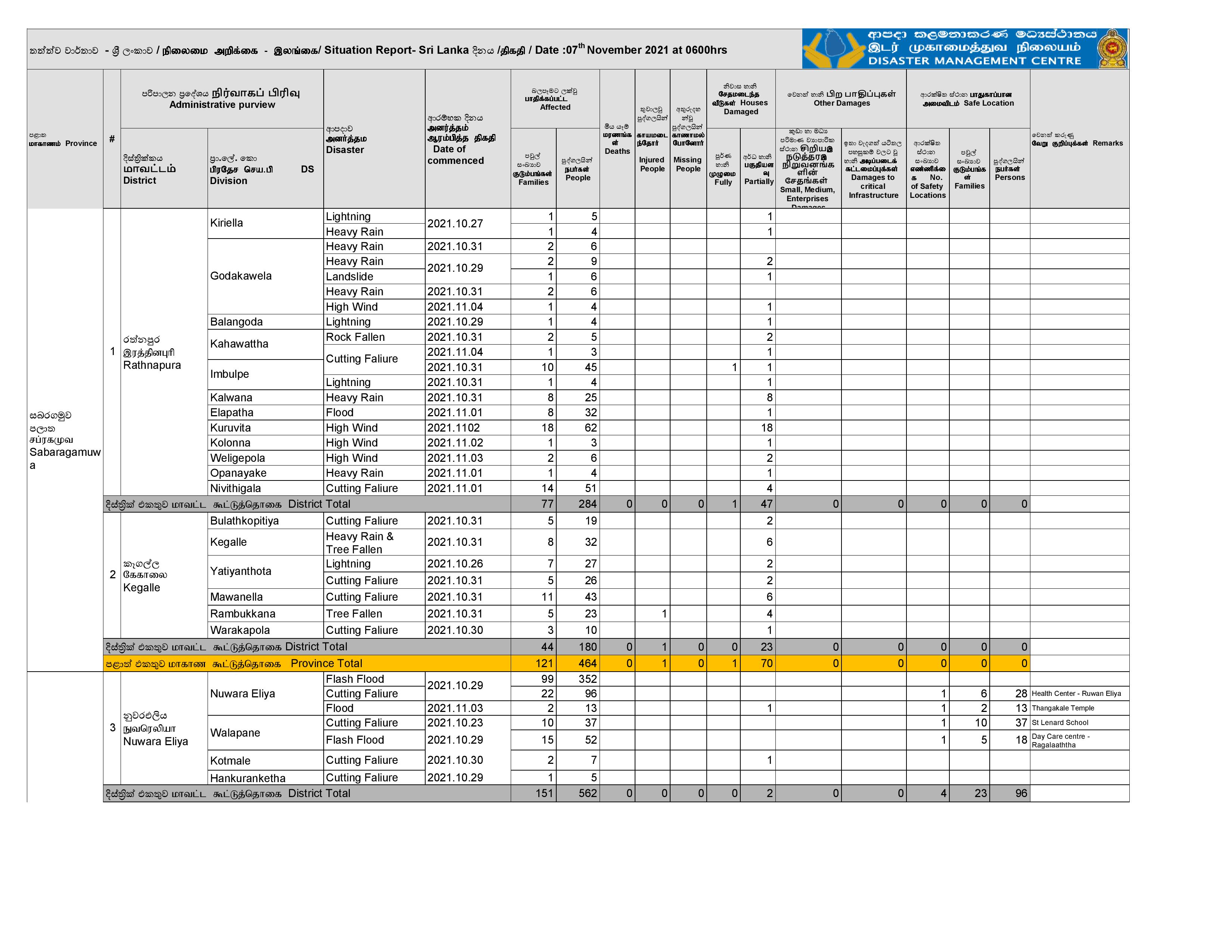Viewport: 1232px width, 952px height.
Task: Click the Kahawattha division cell
Action: [x=266, y=344]
